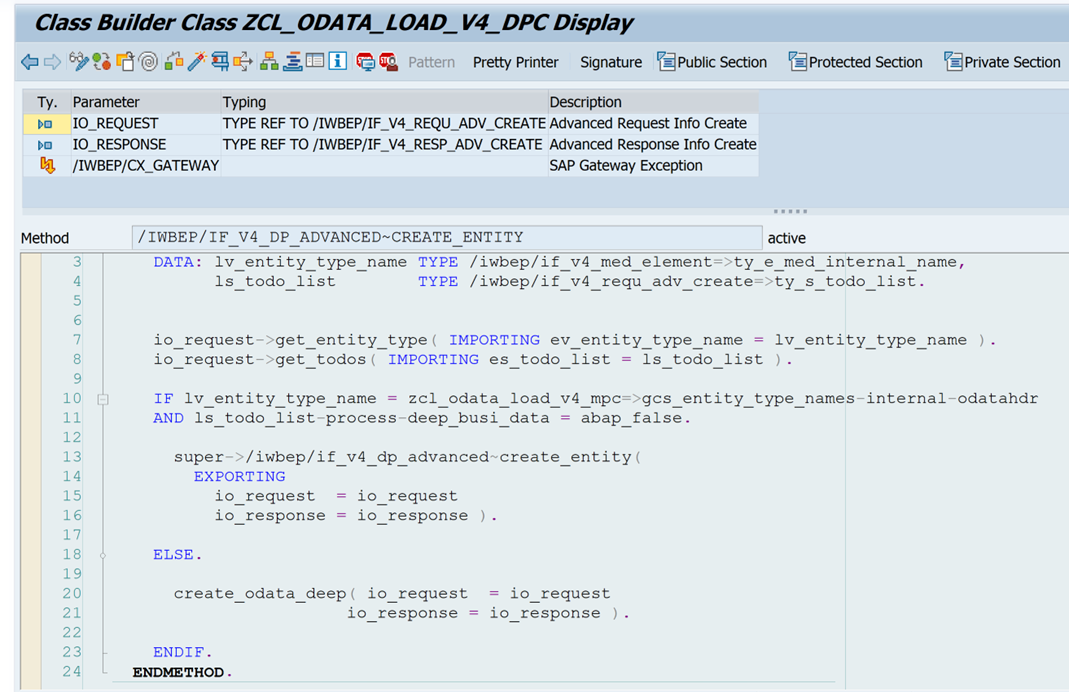Click the Pretty Printer button

tap(515, 62)
